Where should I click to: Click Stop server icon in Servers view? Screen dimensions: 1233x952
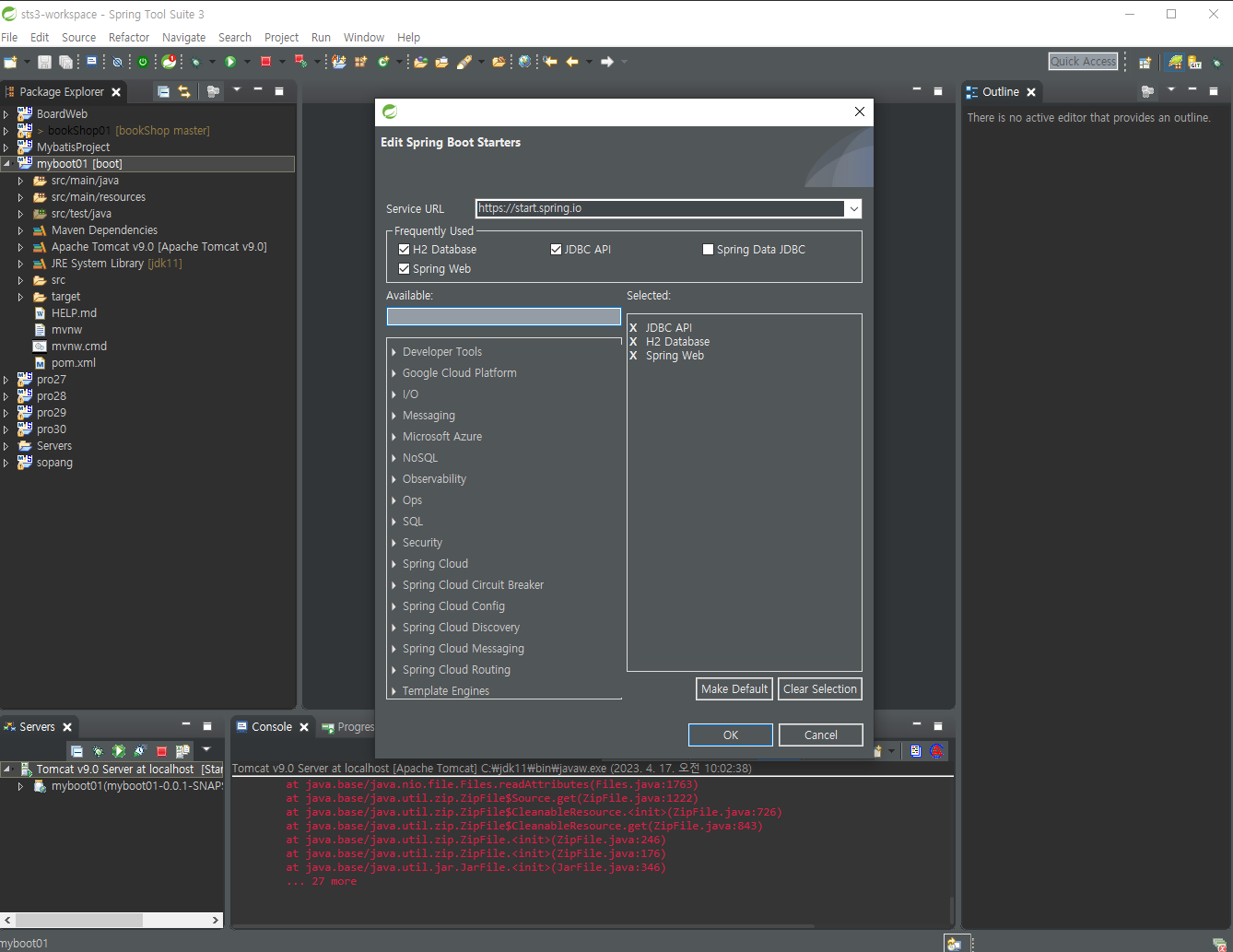(x=161, y=751)
